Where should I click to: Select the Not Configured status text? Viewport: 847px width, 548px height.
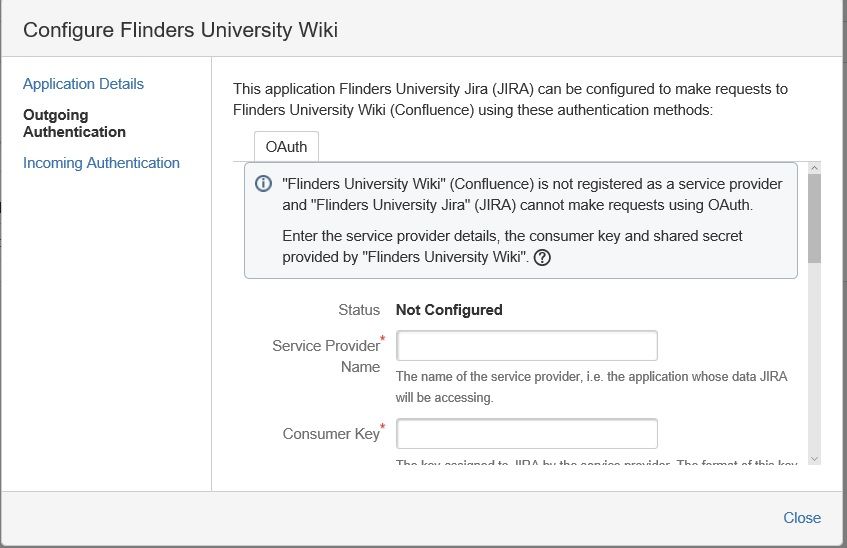pos(449,310)
